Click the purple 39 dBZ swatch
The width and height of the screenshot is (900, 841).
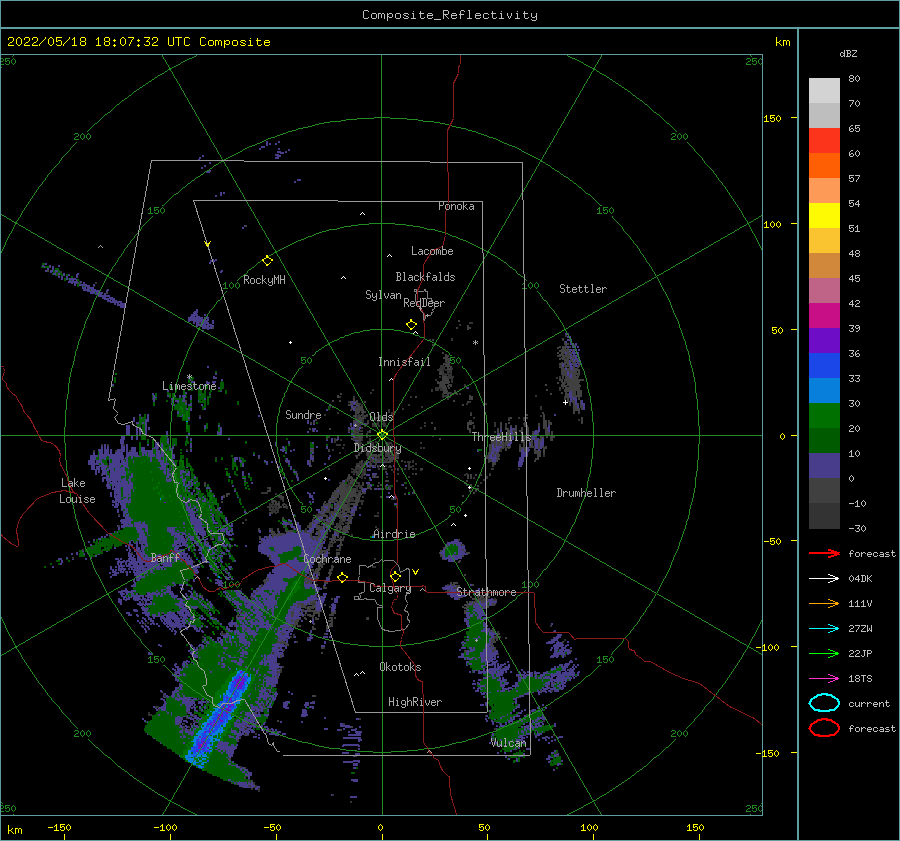pyautogui.click(x=824, y=340)
